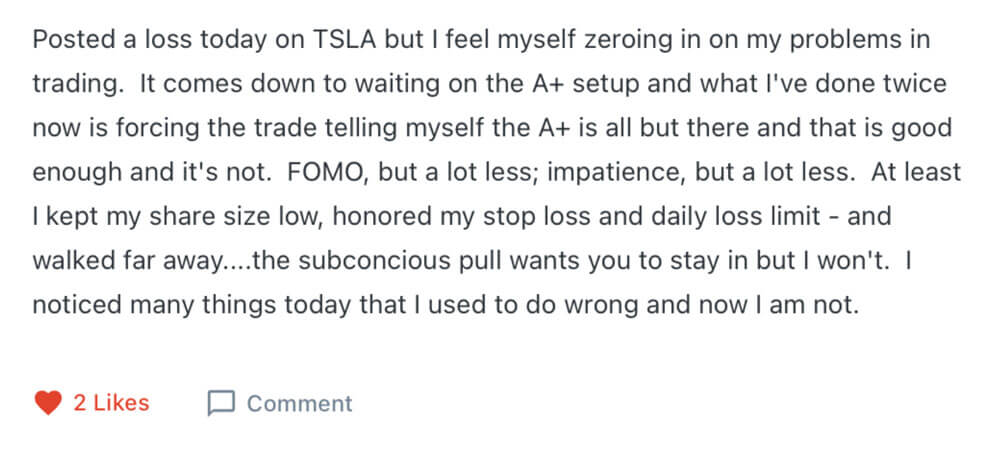The width and height of the screenshot is (1000, 451).
Task: Toggle the red heart like icon
Action: point(48,403)
